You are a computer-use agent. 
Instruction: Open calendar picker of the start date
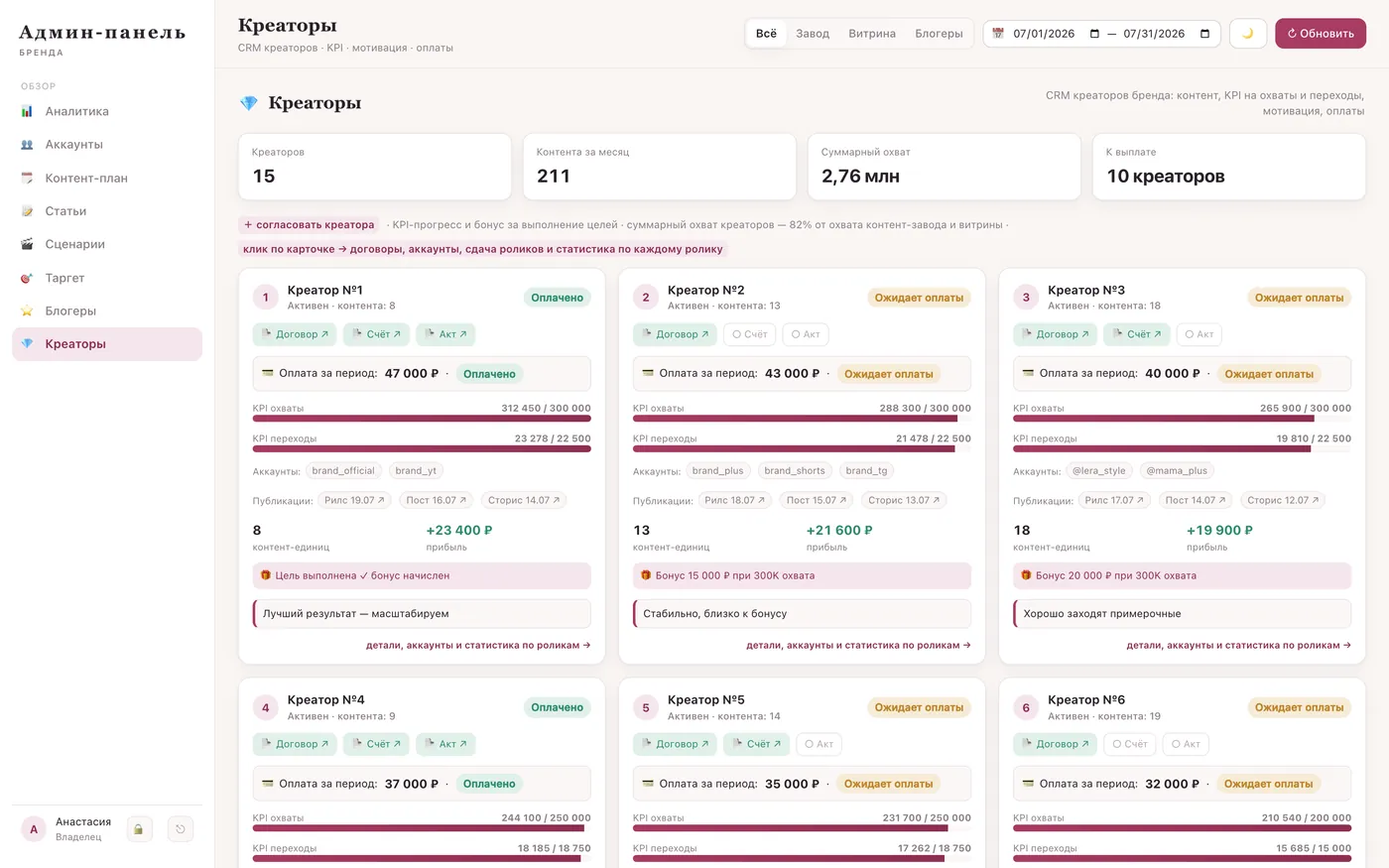pyautogui.click(x=1094, y=34)
